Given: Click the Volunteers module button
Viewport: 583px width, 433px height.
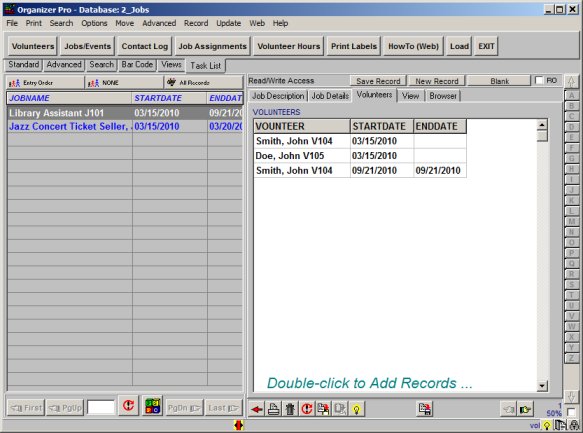Looking at the screenshot, I should pyautogui.click(x=33, y=46).
